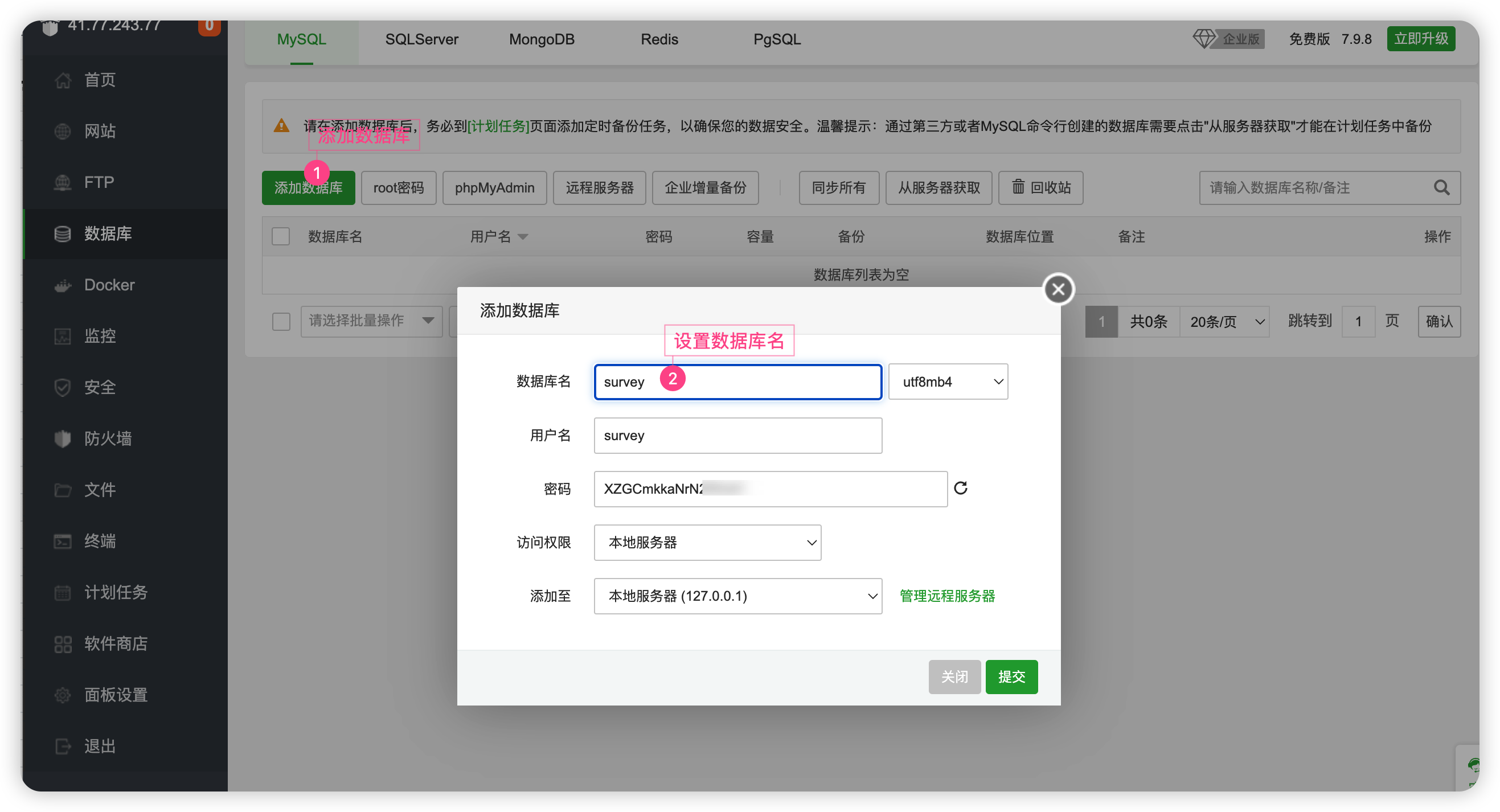Viewport: 1500px width, 812px height.
Task: Open the Docker sidebar icon
Action: click(62, 285)
